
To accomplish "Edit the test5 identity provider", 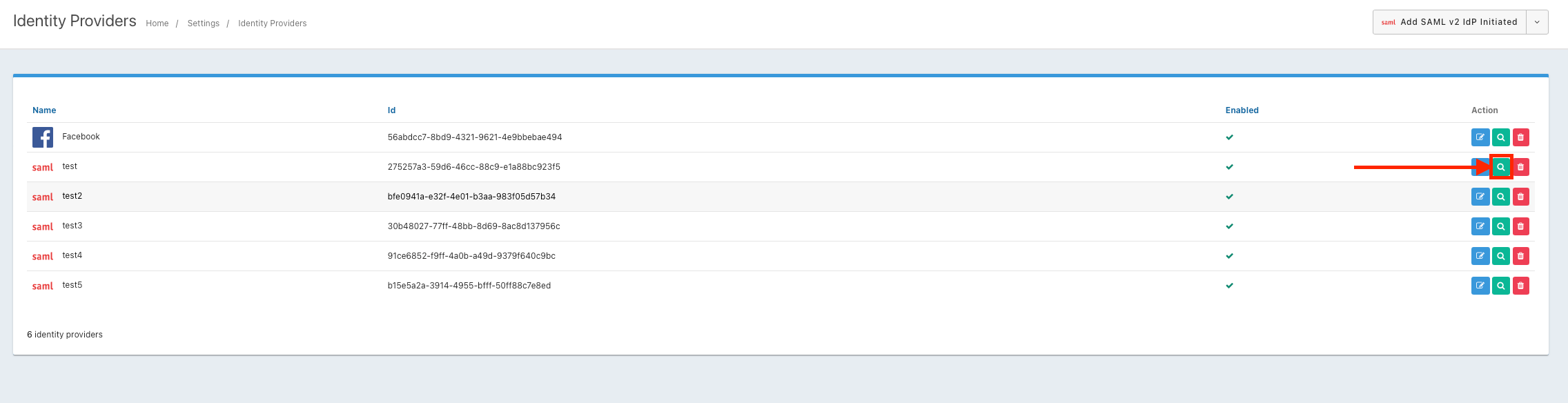I will tap(1480, 286).
